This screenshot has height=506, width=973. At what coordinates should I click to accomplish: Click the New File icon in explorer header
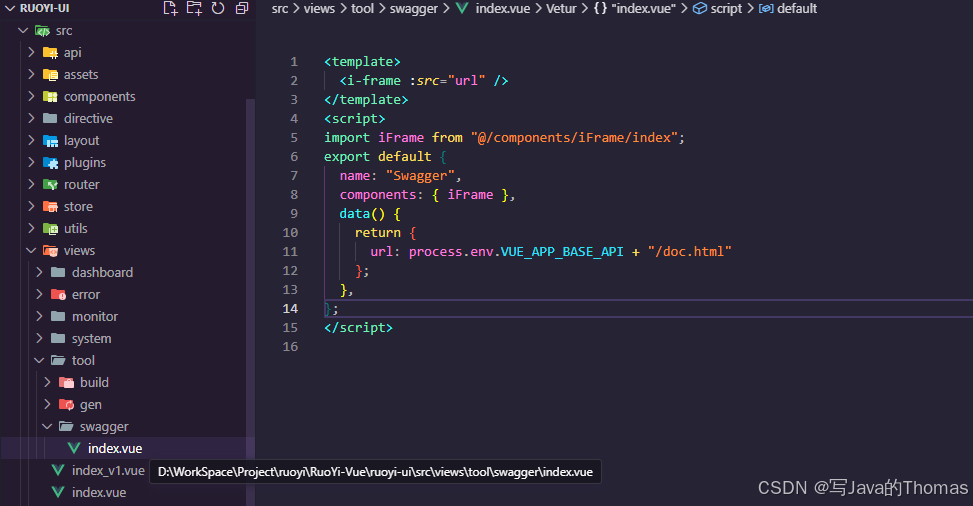pos(170,8)
